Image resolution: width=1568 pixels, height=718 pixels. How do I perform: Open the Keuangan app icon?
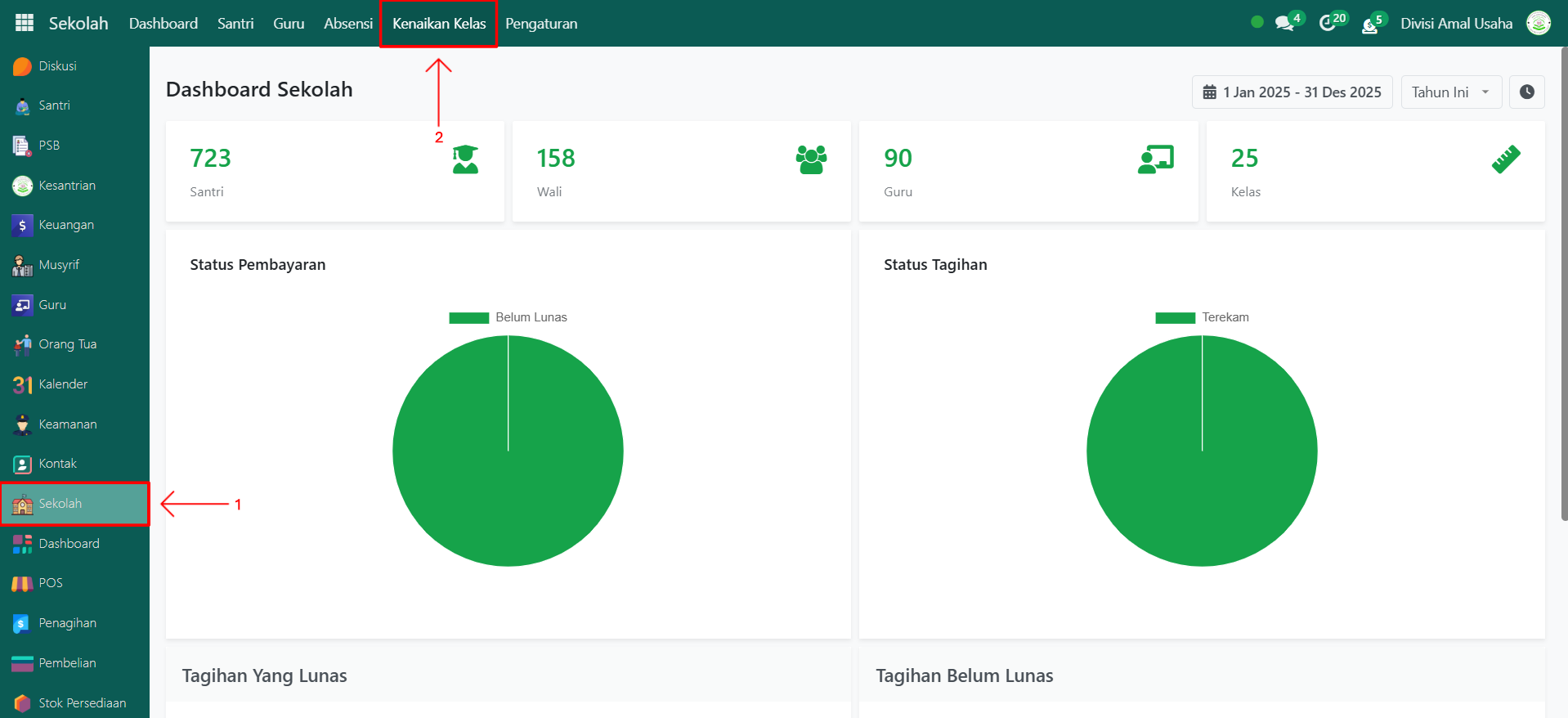point(23,225)
